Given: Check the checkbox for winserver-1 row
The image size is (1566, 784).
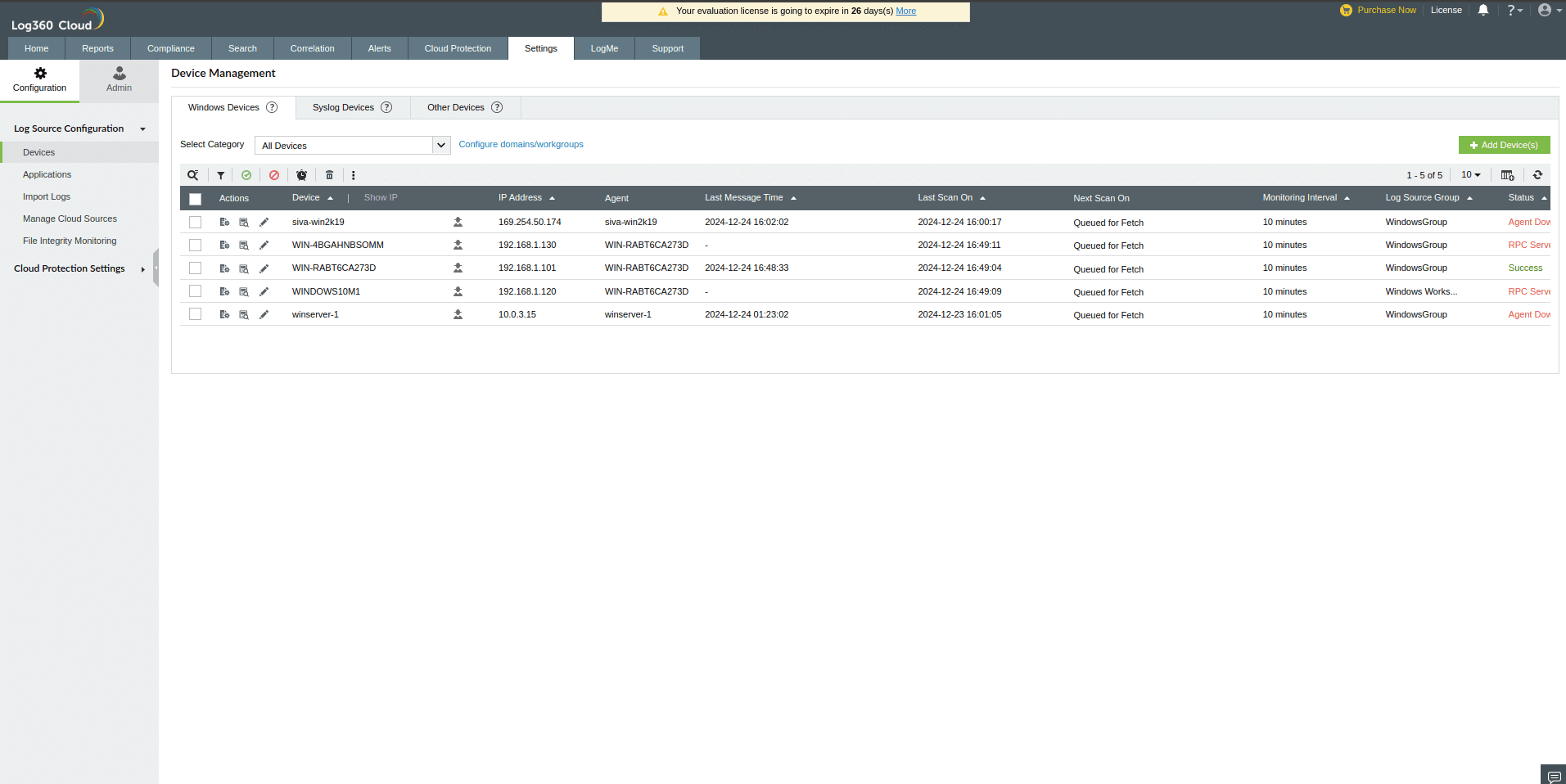Looking at the screenshot, I should 195,314.
